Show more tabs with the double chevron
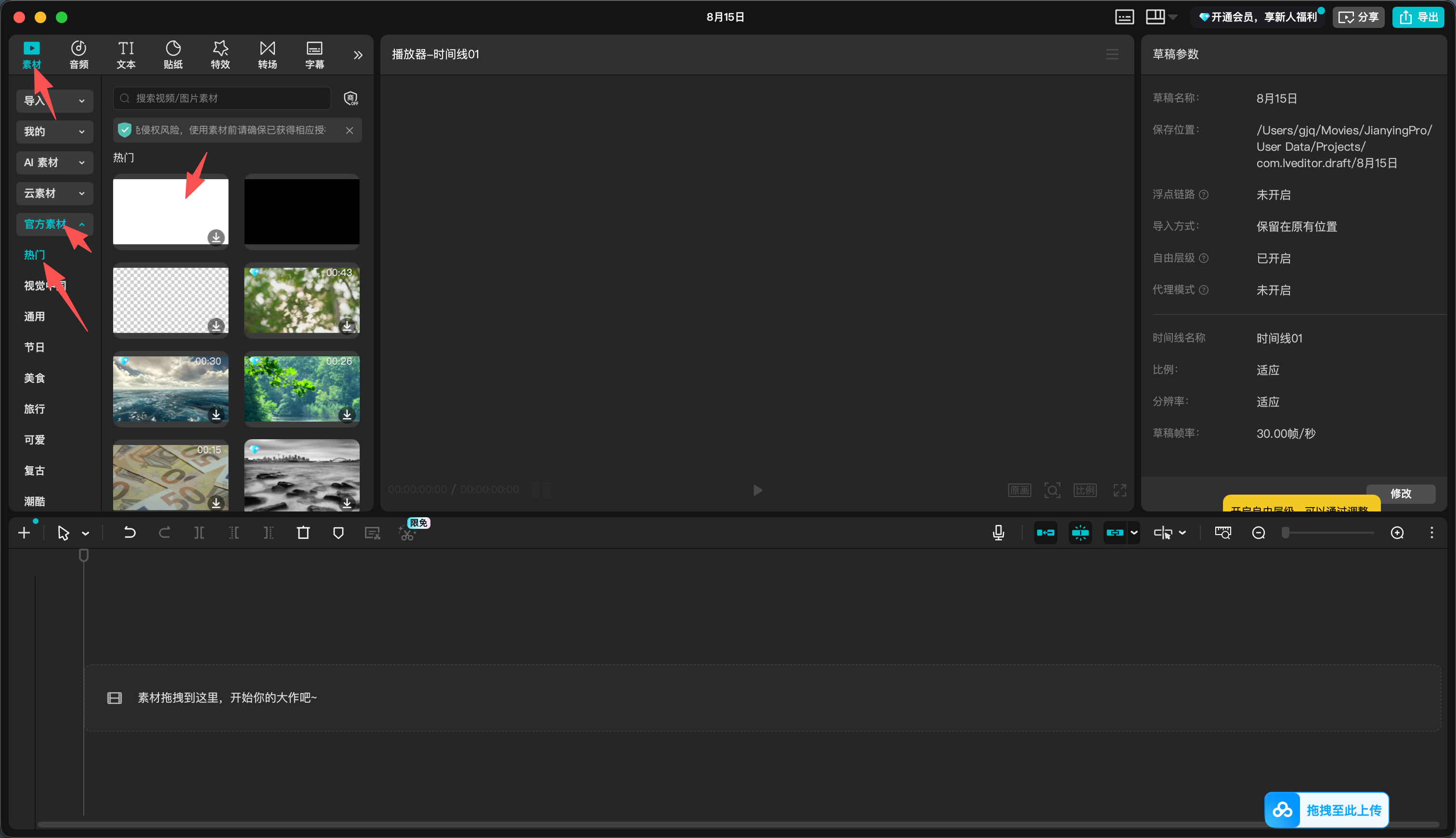The height and width of the screenshot is (838, 1456). tap(358, 55)
